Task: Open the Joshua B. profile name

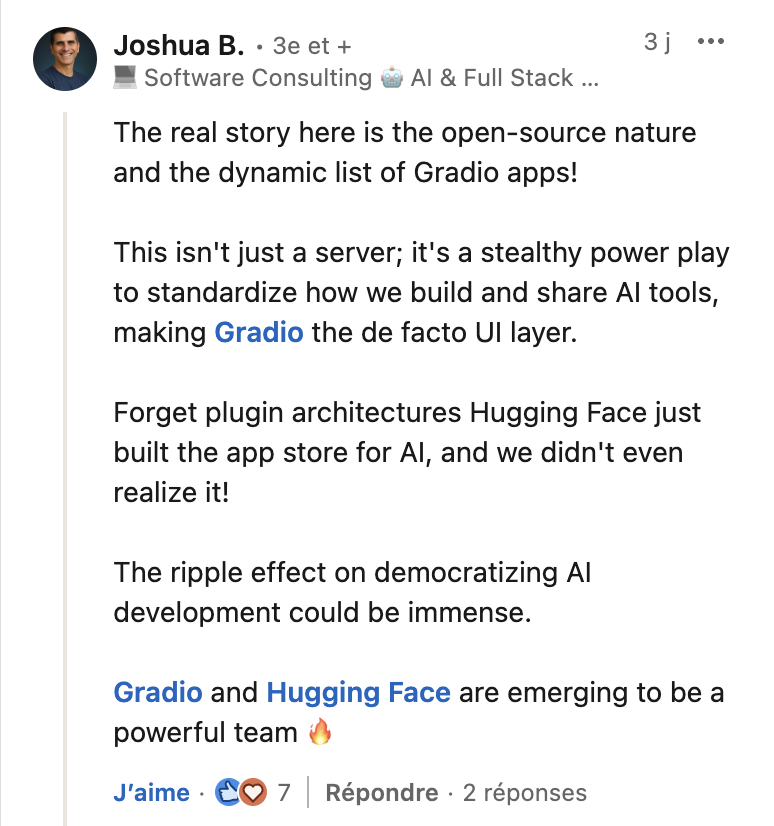Action: pyautogui.click(x=178, y=45)
